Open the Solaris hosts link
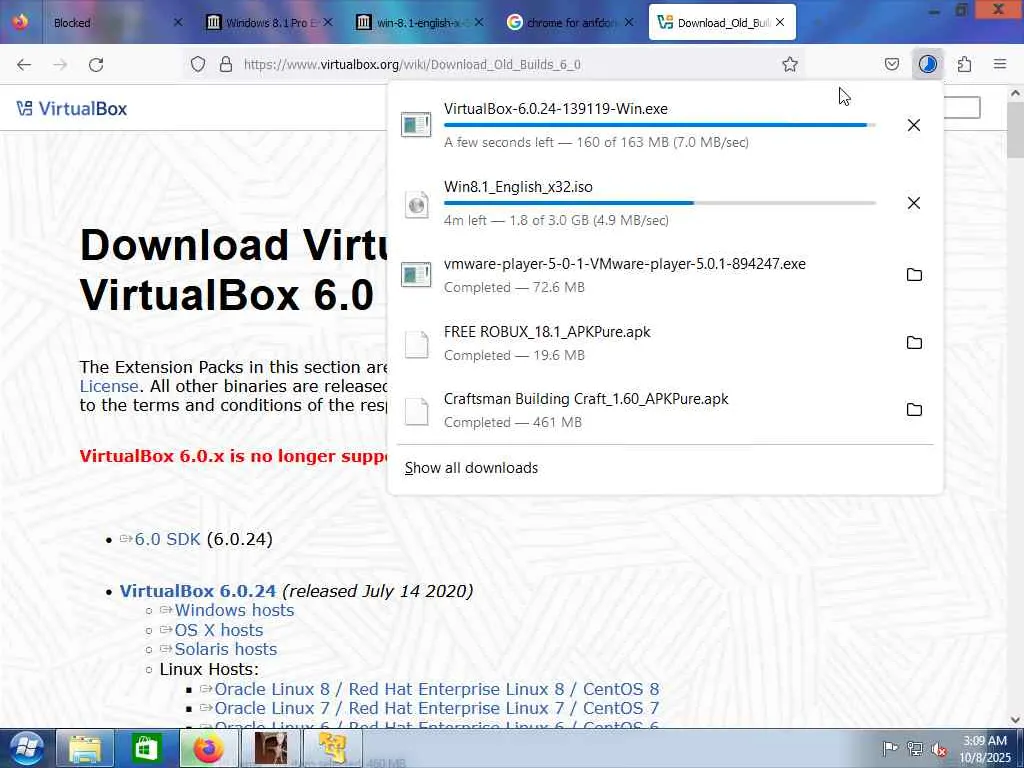Viewport: 1024px width, 768px height. pos(225,649)
